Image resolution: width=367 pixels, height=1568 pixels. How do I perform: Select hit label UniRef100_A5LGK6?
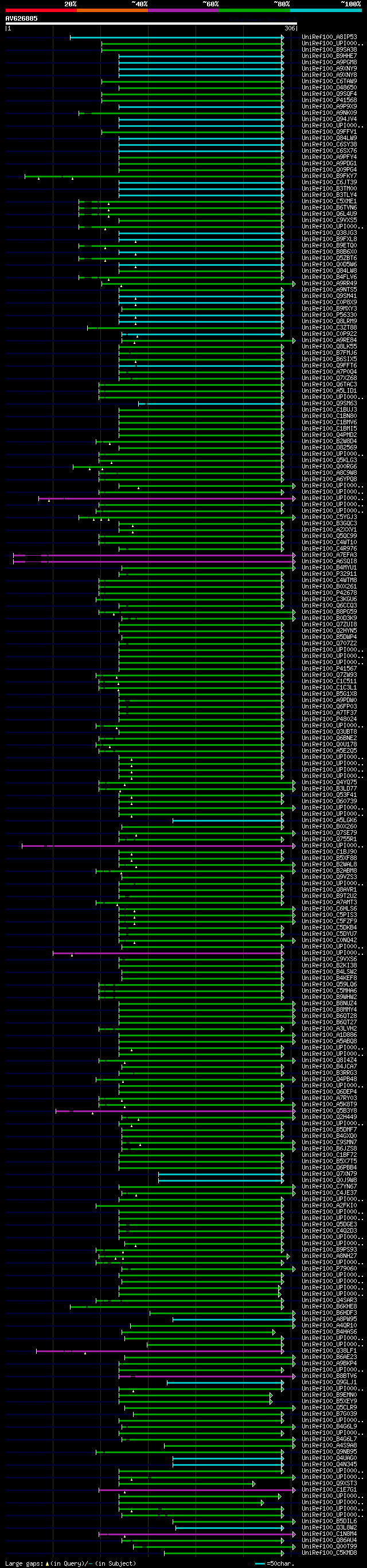[329, 820]
